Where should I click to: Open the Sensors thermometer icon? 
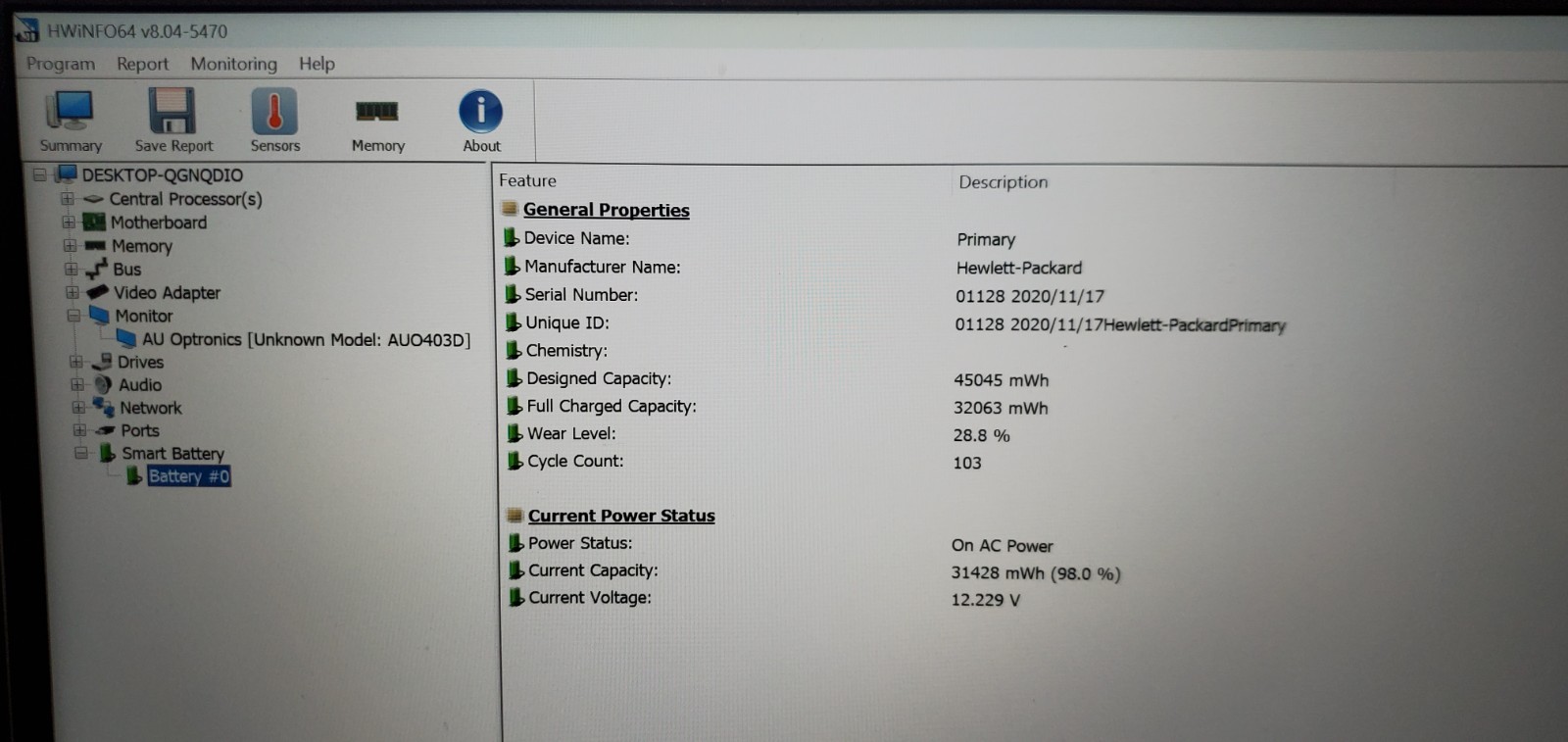pyautogui.click(x=274, y=111)
